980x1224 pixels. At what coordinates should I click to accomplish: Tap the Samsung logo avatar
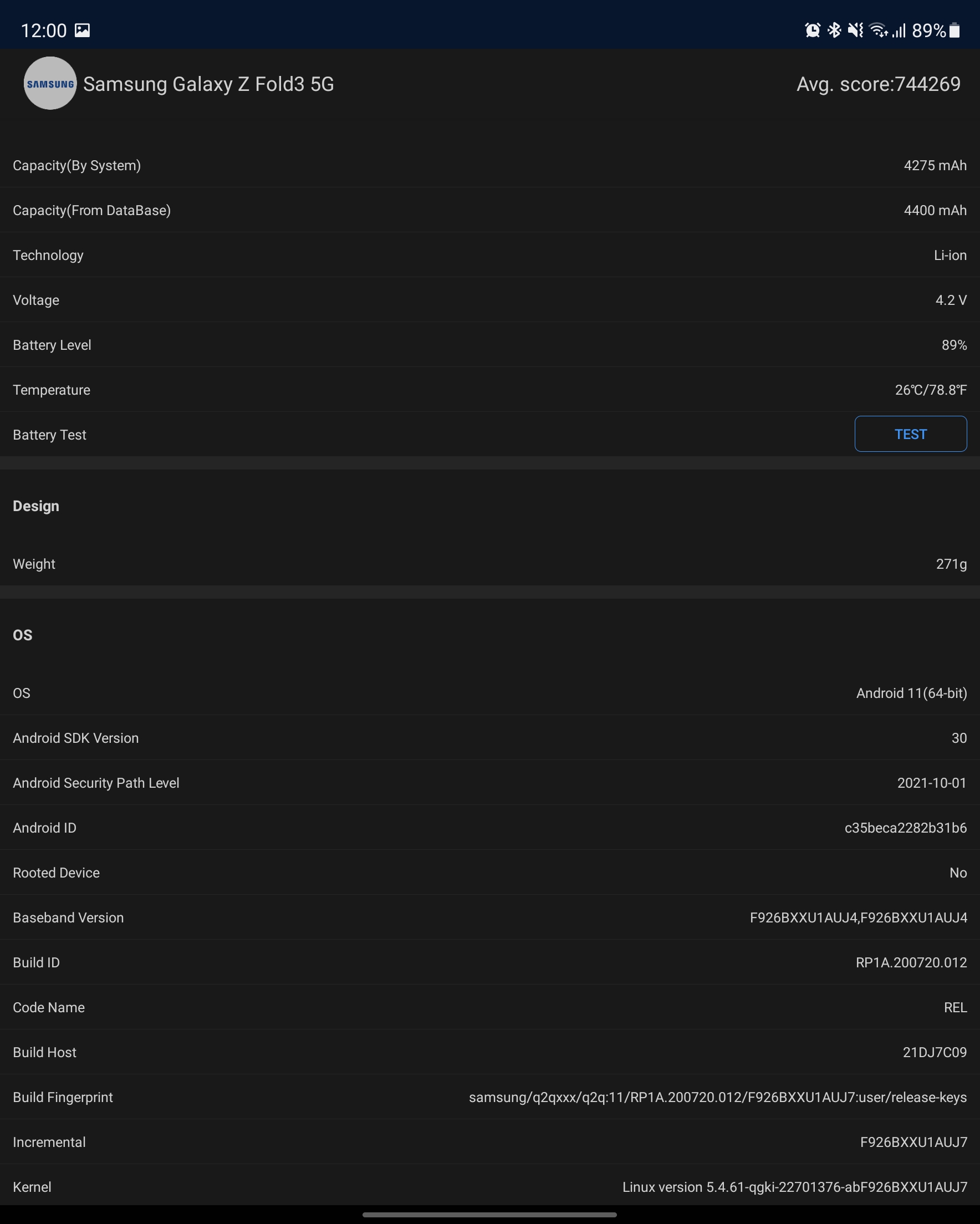click(x=50, y=84)
